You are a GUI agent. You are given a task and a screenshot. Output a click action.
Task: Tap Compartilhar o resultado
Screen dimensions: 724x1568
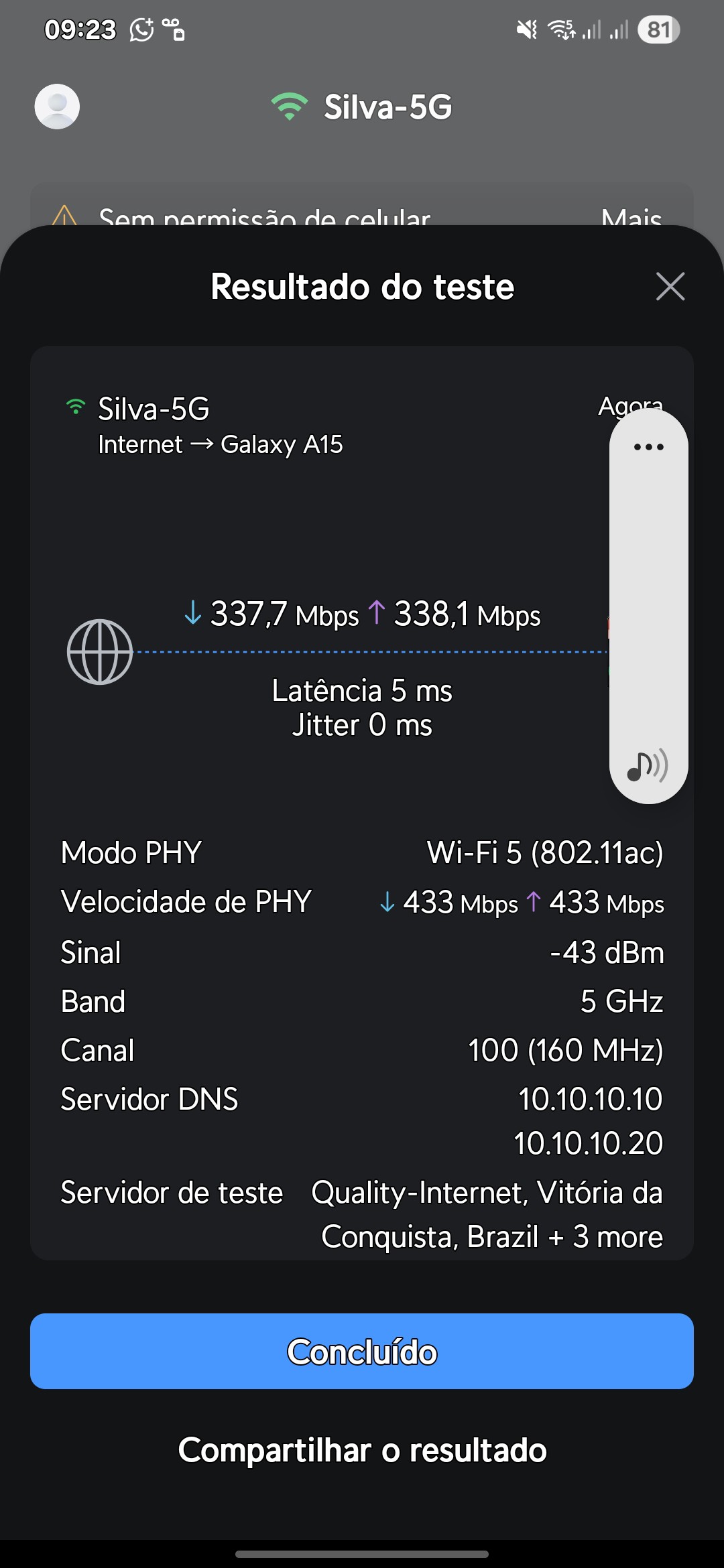click(x=362, y=1450)
